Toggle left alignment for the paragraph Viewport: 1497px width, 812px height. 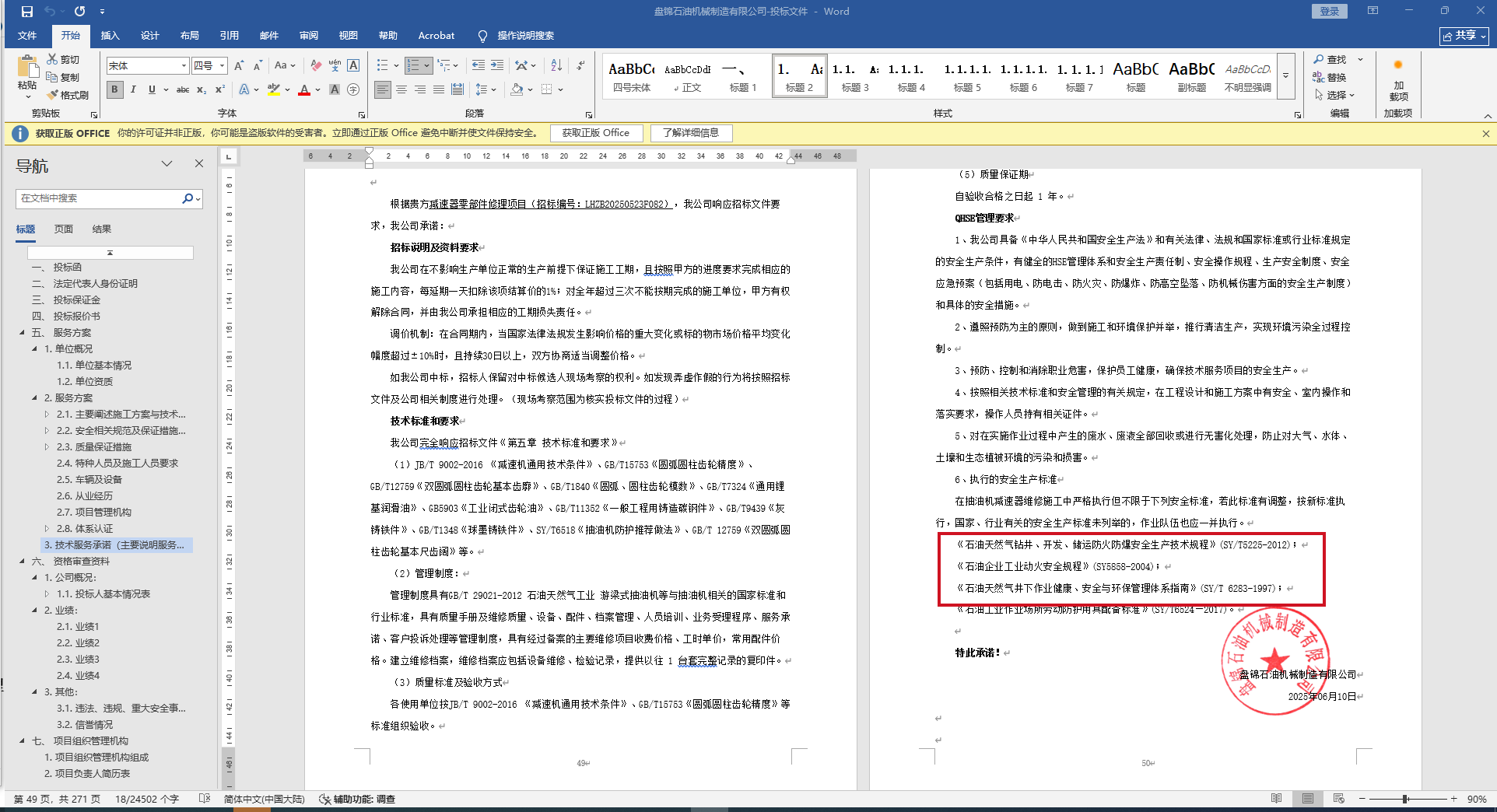[382, 89]
